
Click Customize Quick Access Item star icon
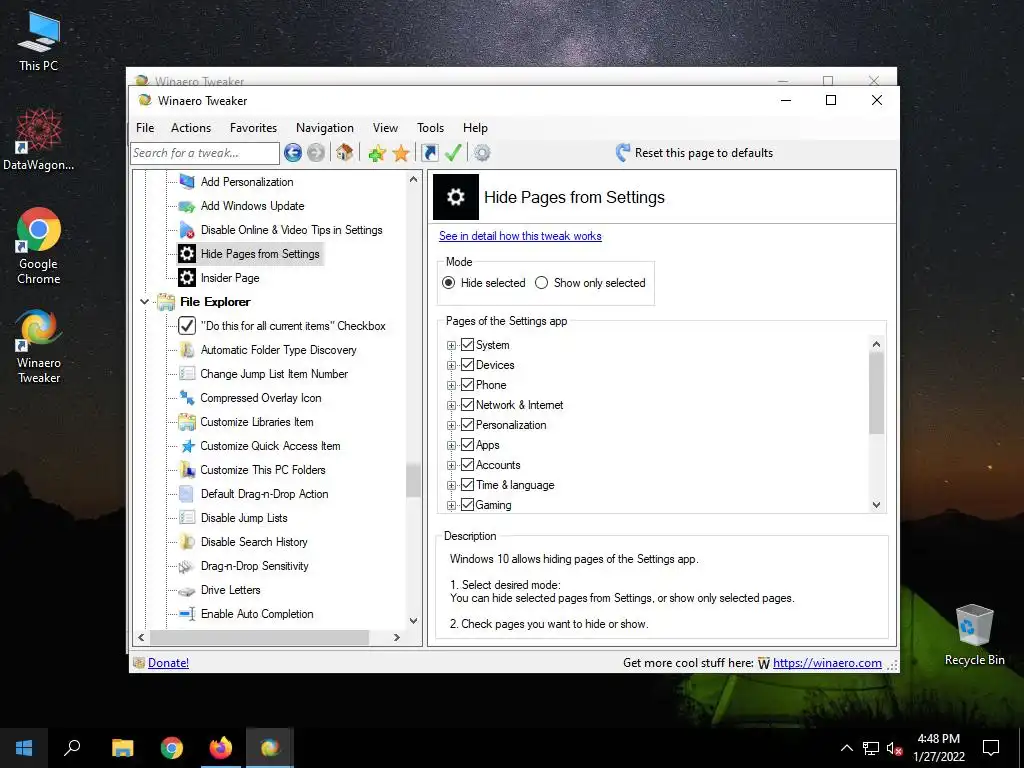[x=187, y=446]
